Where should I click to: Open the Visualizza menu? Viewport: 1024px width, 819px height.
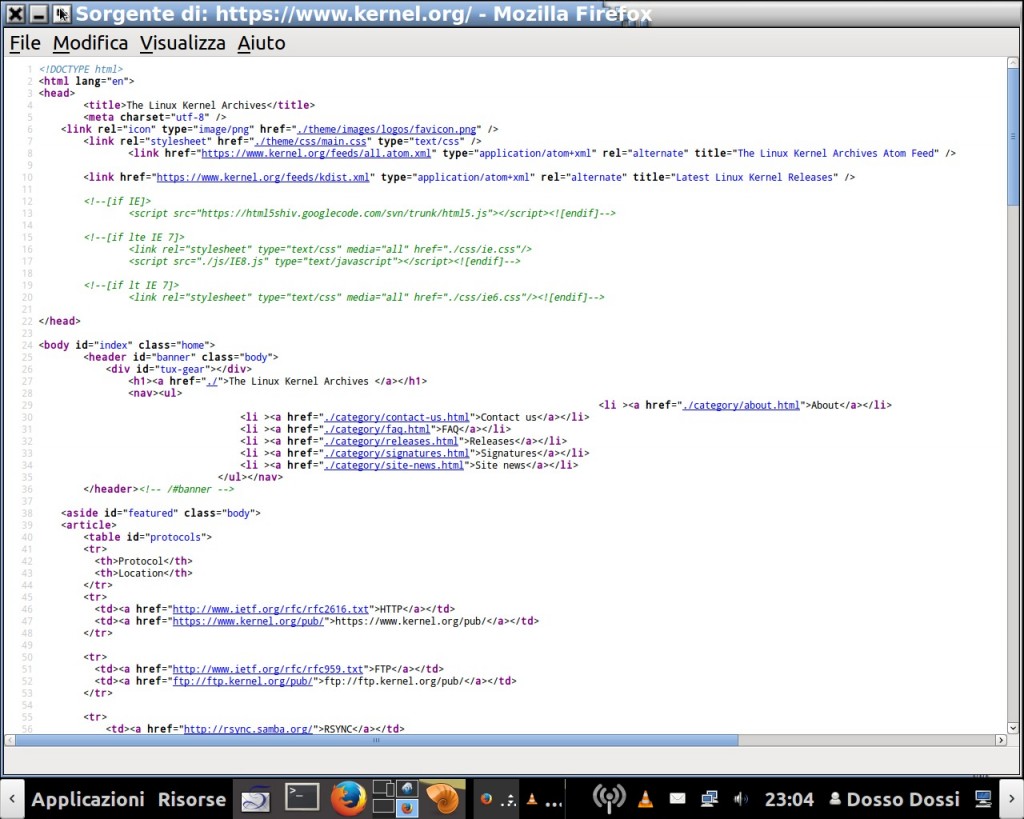point(182,43)
